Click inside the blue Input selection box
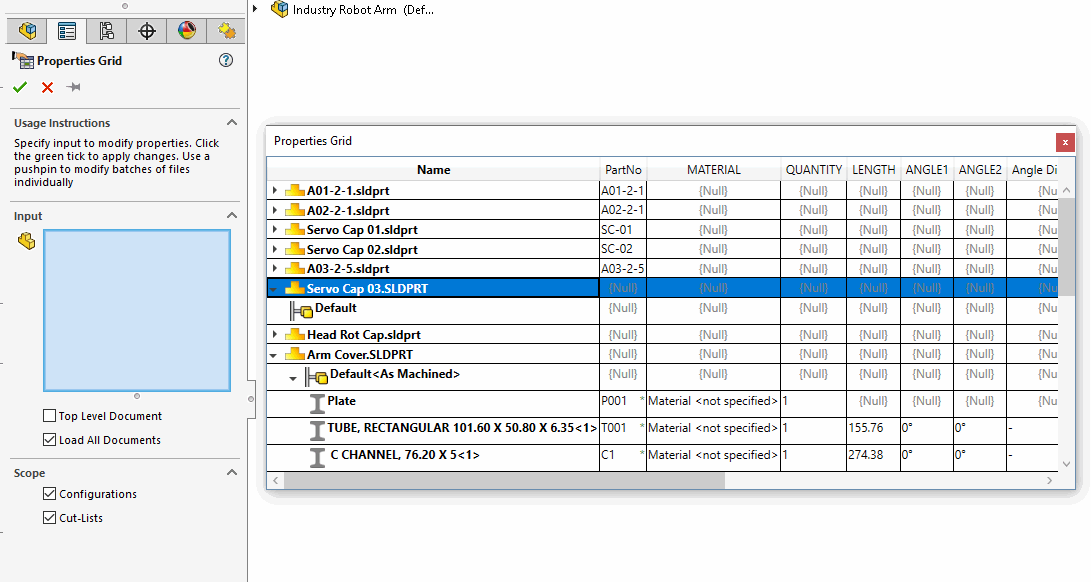The width and height of the screenshot is (1091, 582). click(x=137, y=310)
